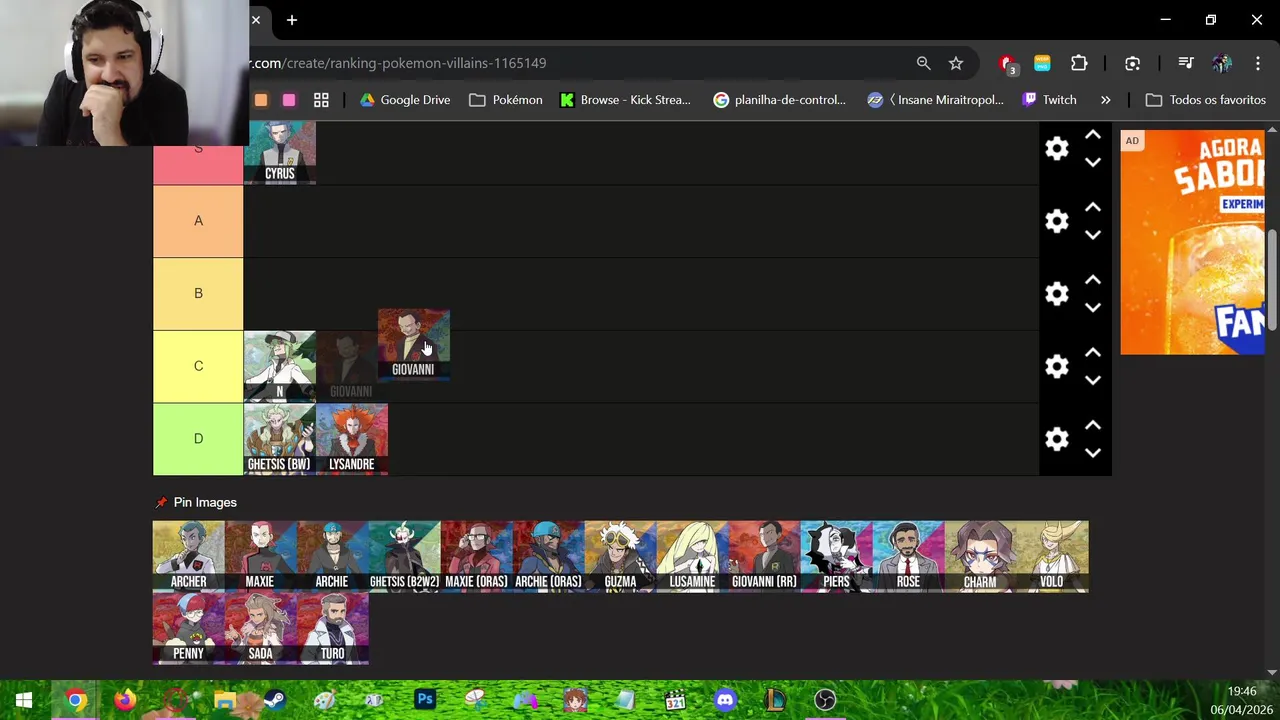Viewport: 1280px width, 720px height.
Task: Move A tier row down
Action: pyautogui.click(x=1093, y=235)
